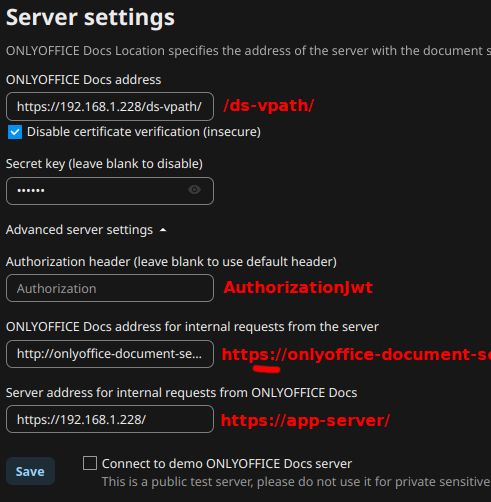Click 'ONLYOFFICE Docs address for internal requests' label
Image resolution: width=491 pixels, height=502 pixels.
tap(192, 327)
